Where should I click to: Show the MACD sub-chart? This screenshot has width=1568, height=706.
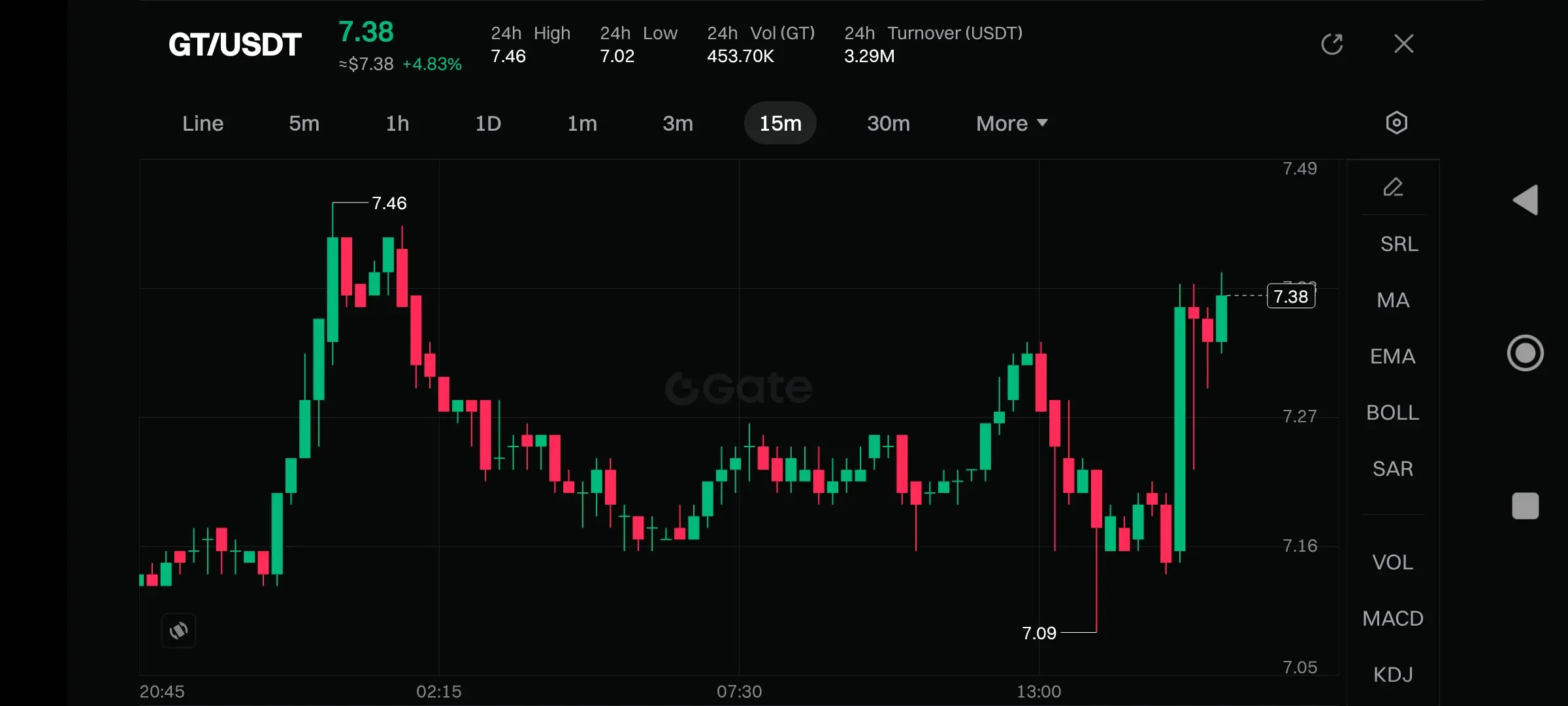1393,618
